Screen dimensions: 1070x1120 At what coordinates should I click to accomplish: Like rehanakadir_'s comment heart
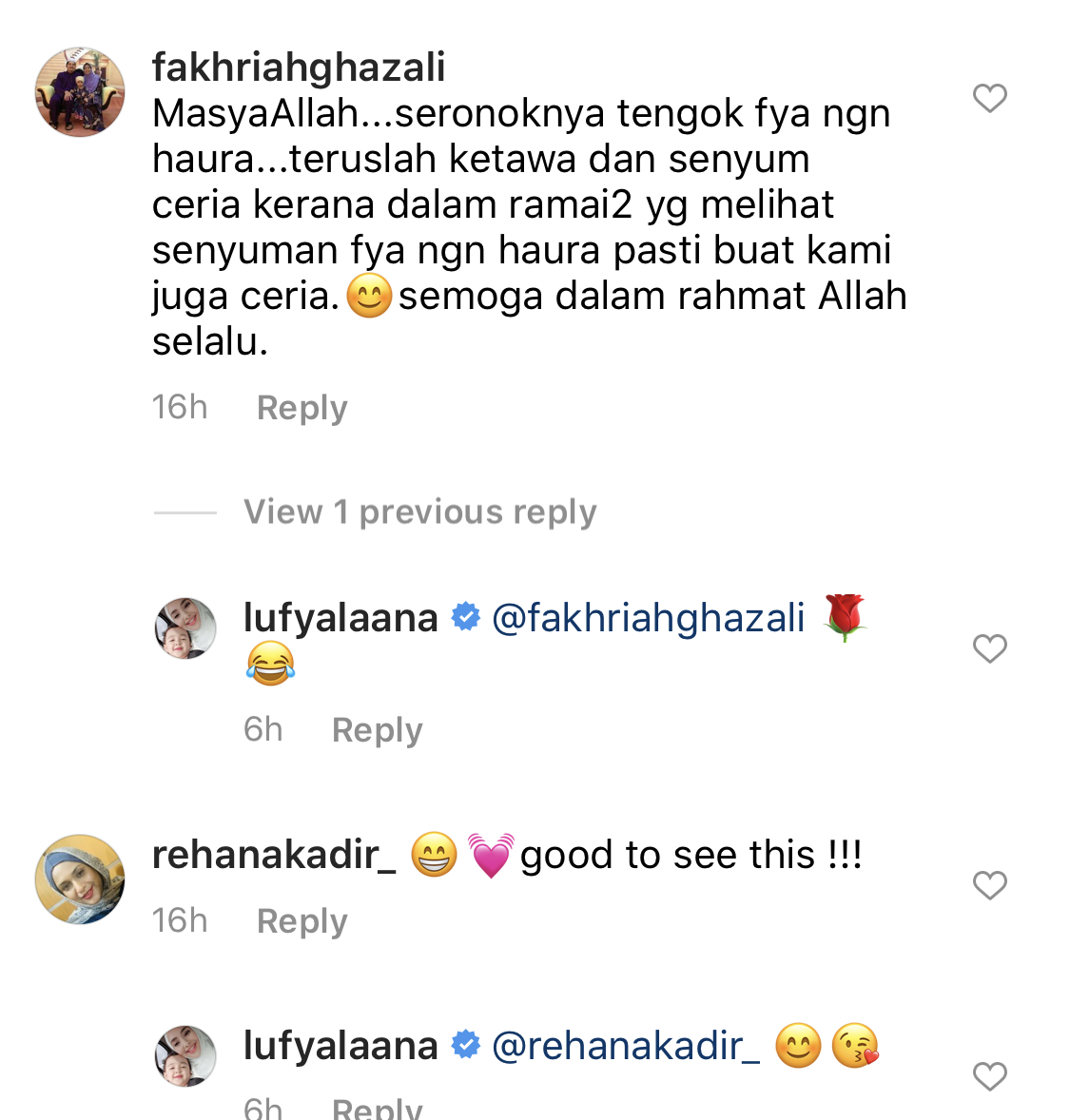pyautogui.click(x=990, y=885)
